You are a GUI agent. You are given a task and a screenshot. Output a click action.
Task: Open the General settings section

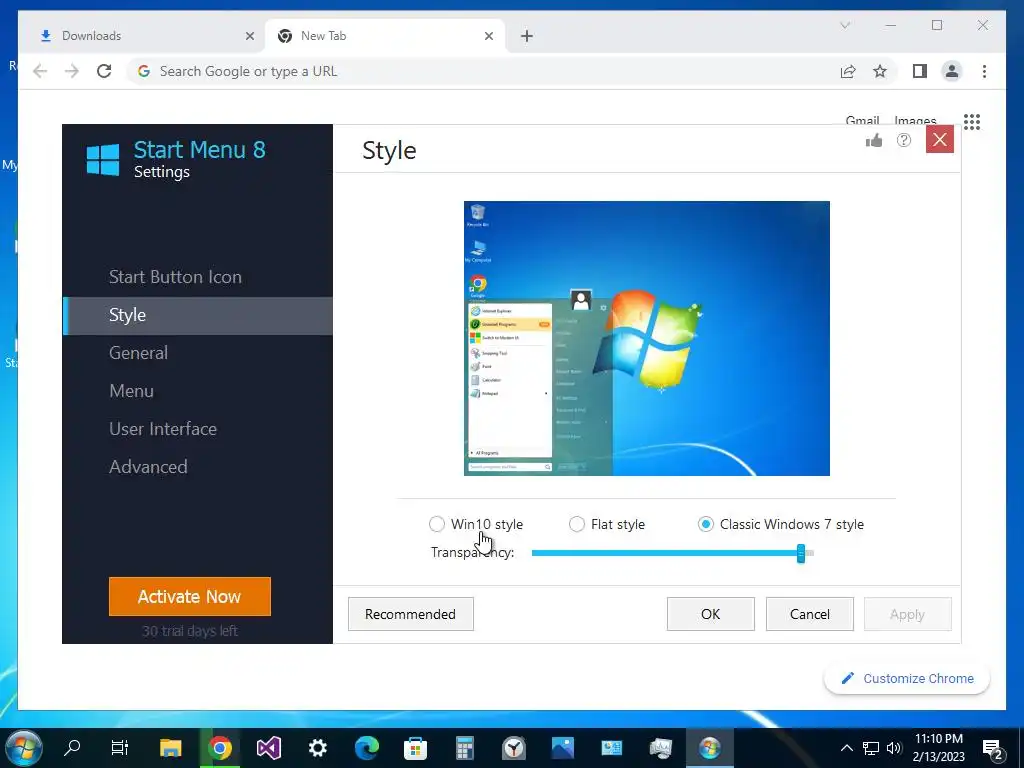(138, 353)
